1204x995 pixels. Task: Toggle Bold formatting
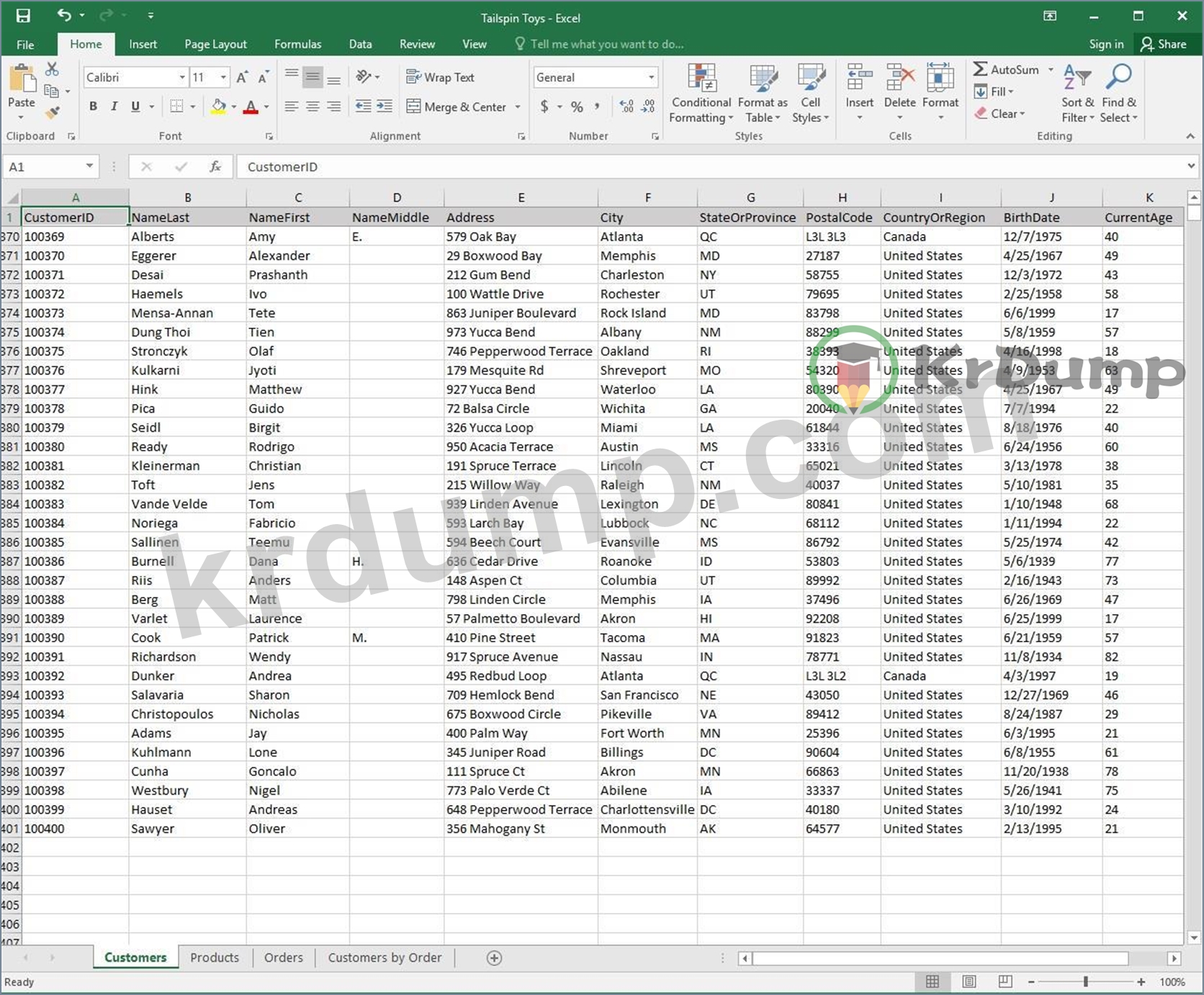point(93,107)
